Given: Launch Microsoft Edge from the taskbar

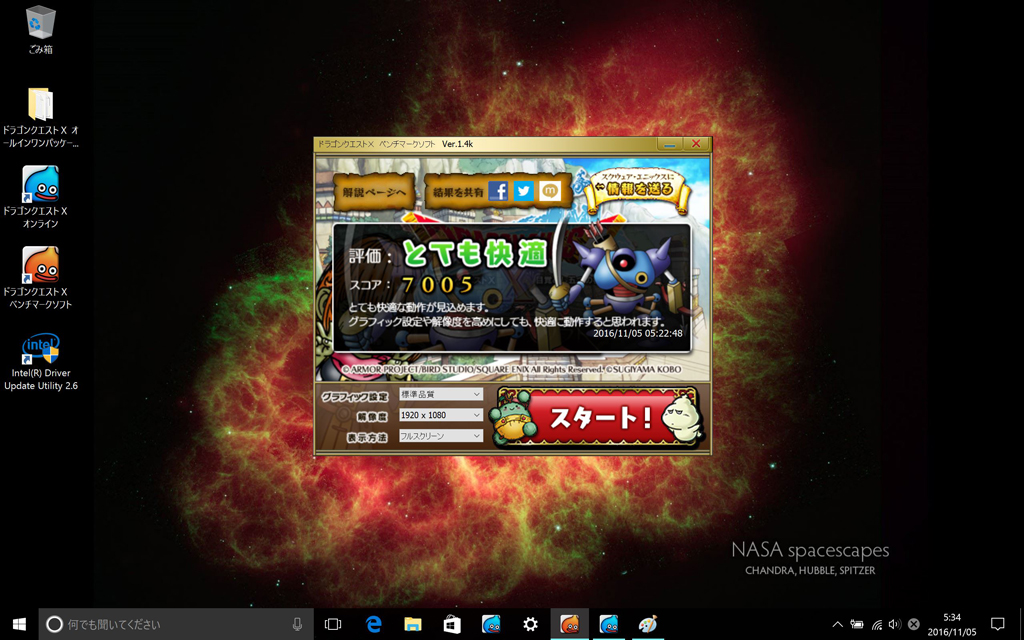Looking at the screenshot, I should click(374, 624).
